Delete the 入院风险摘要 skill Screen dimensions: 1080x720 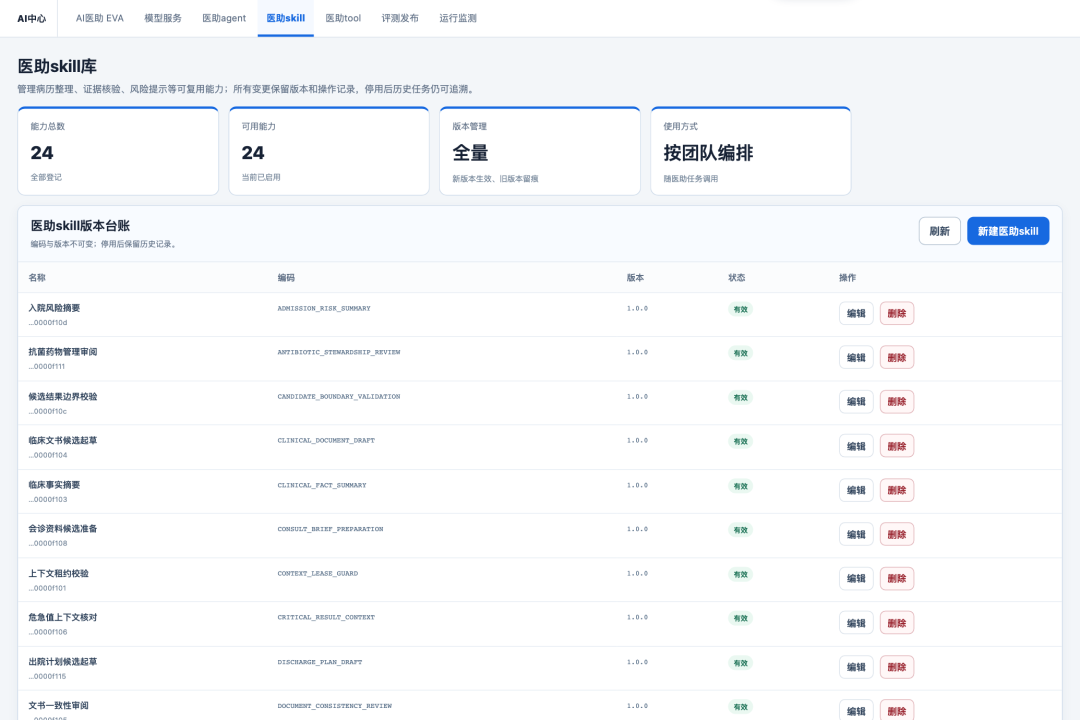click(897, 313)
